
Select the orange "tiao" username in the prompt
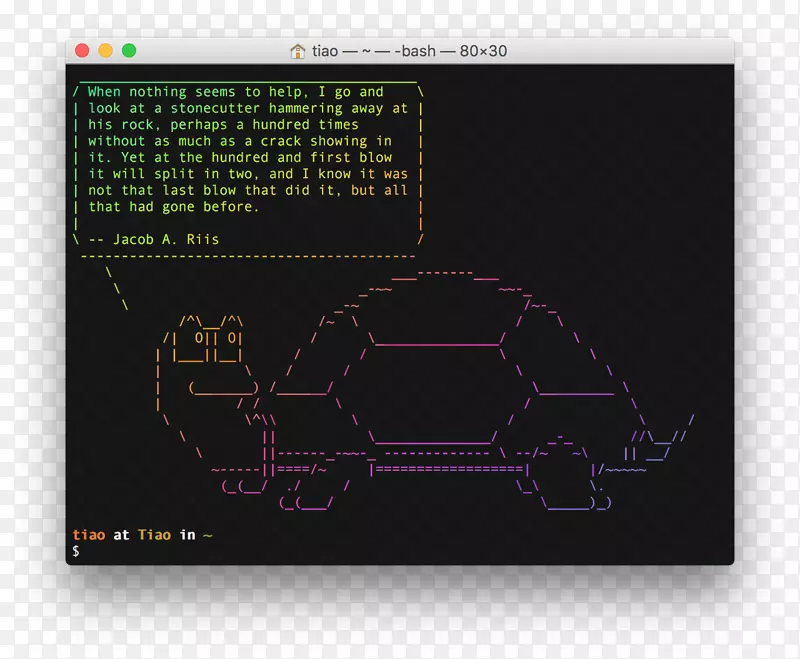coord(90,534)
